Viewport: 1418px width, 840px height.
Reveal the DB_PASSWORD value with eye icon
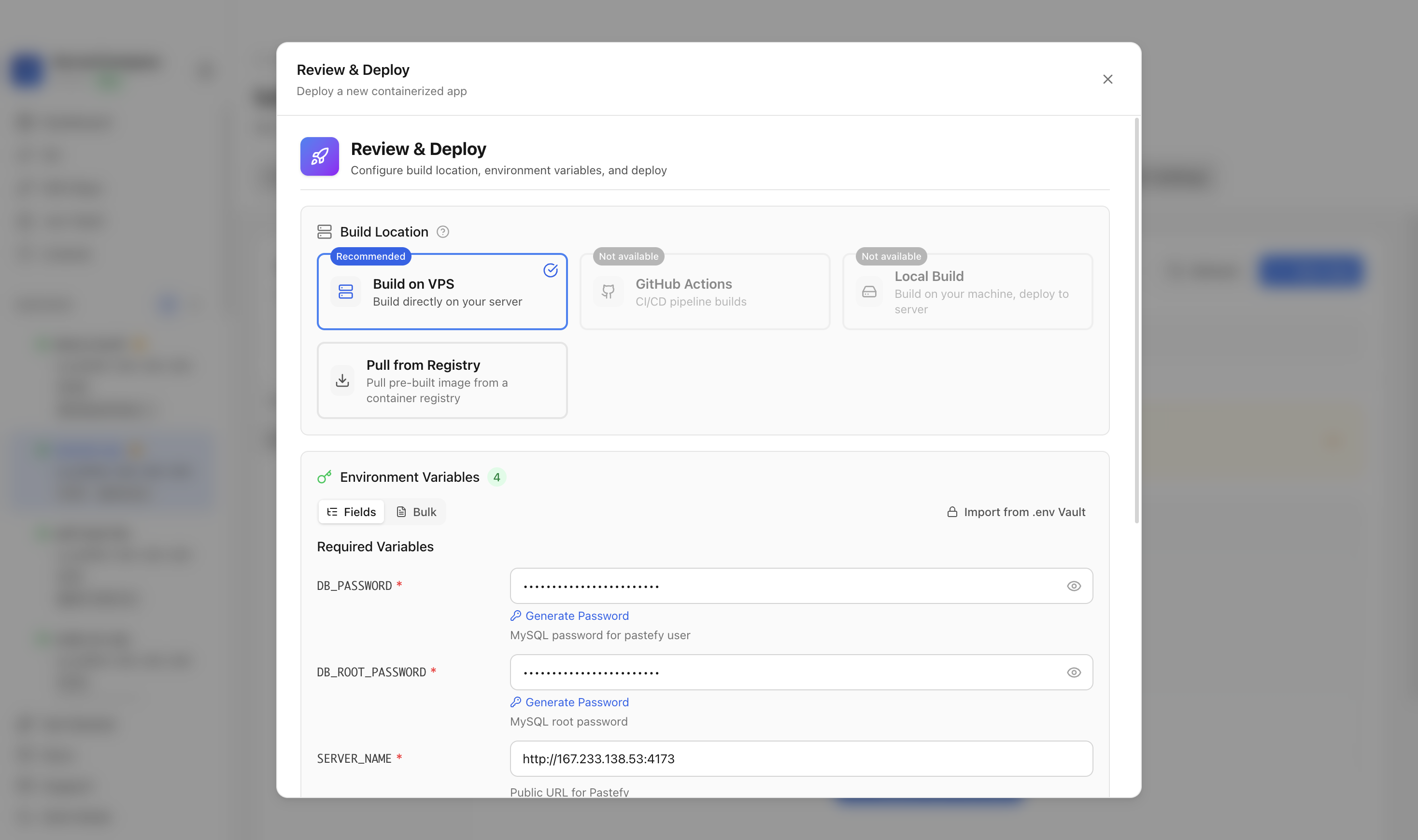[1073, 586]
